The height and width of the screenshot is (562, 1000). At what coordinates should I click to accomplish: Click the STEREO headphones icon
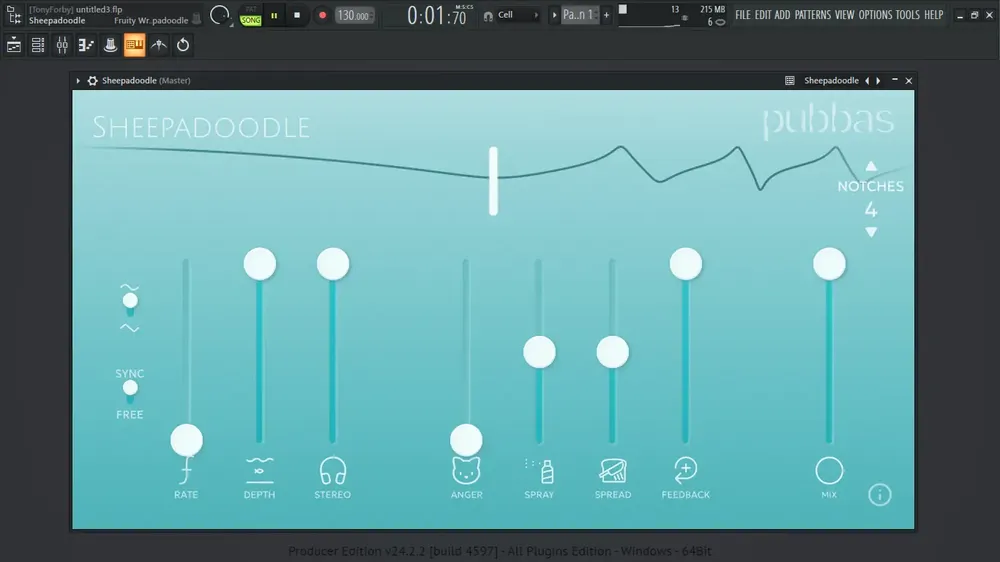coord(333,471)
